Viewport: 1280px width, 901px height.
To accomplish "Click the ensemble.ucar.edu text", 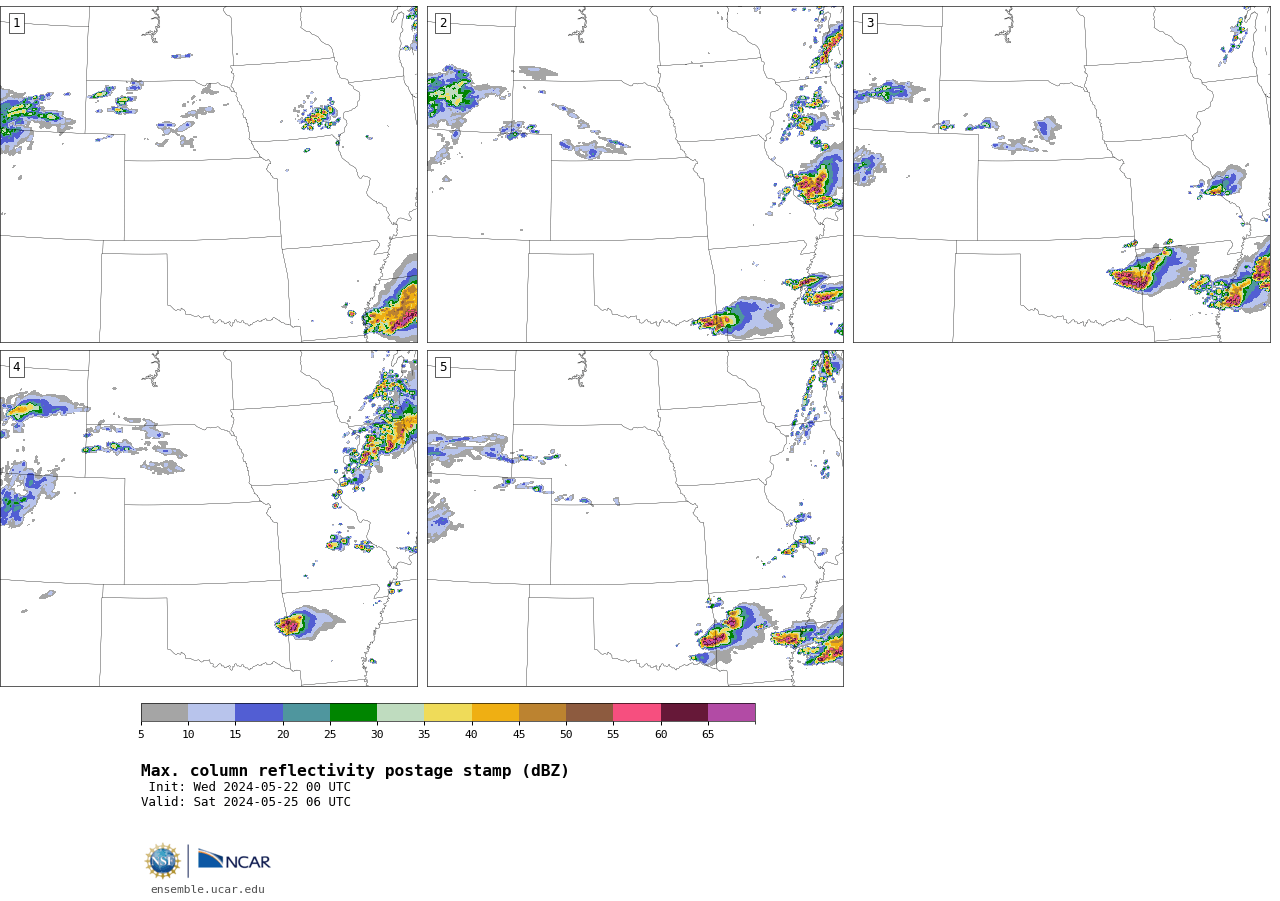I will pyautogui.click(x=208, y=890).
